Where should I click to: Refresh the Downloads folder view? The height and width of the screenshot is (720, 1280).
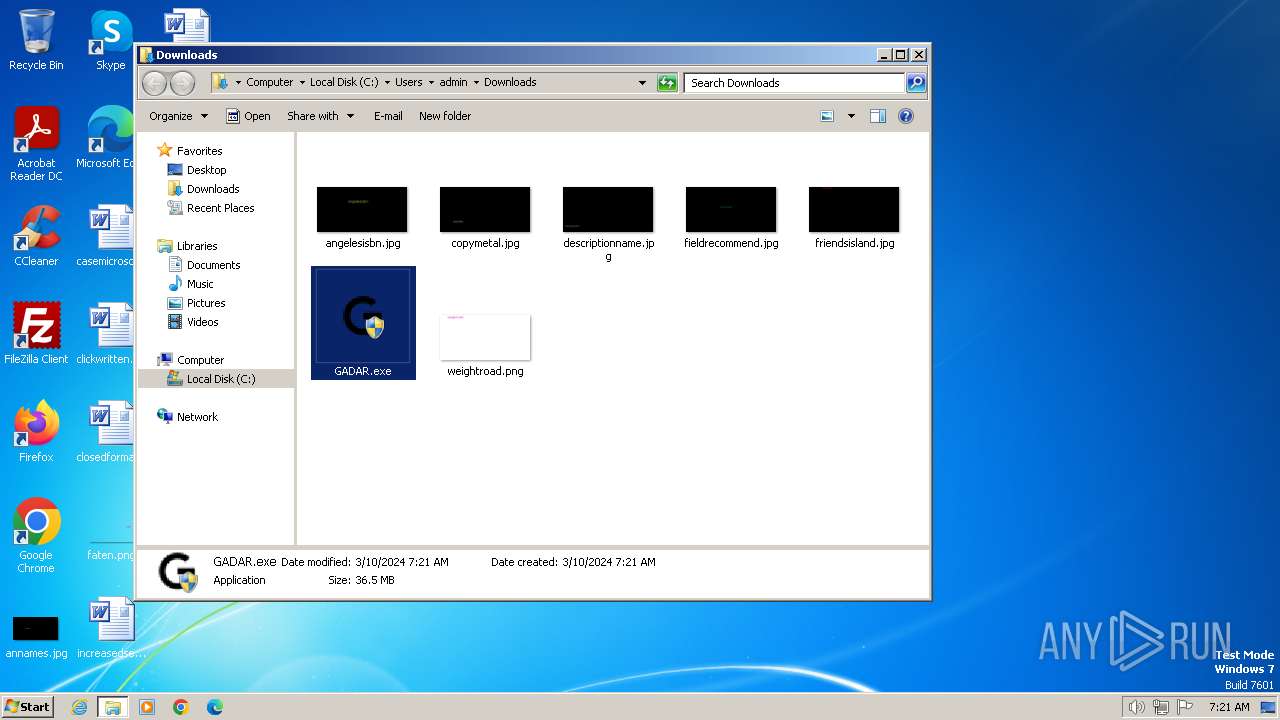[667, 83]
